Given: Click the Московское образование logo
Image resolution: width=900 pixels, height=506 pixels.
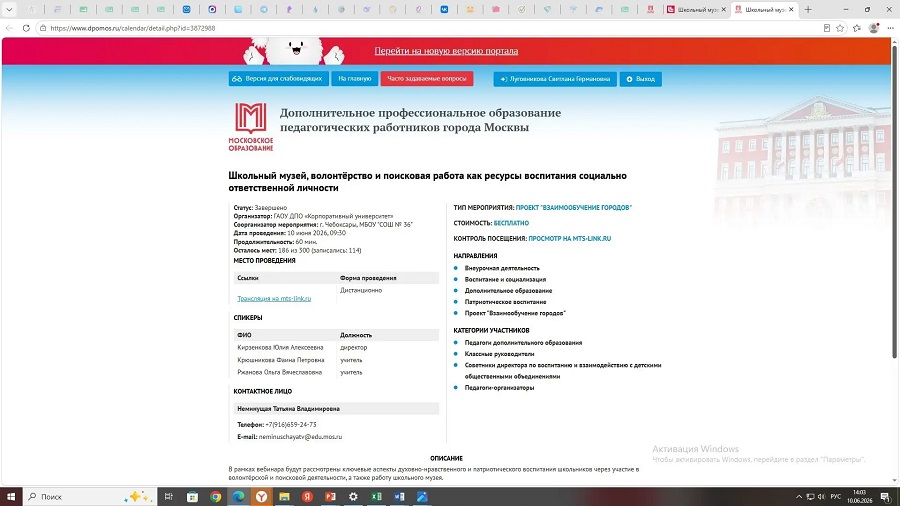Looking at the screenshot, I should (251, 127).
